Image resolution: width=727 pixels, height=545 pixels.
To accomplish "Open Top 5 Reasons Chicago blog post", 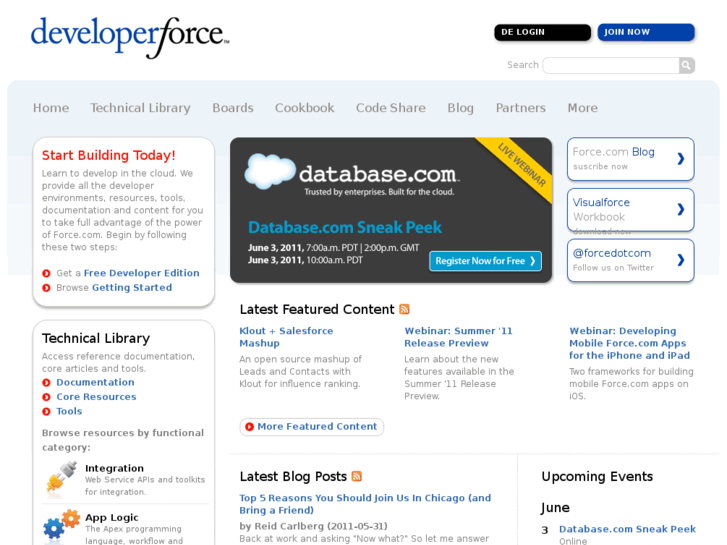I will [x=365, y=504].
